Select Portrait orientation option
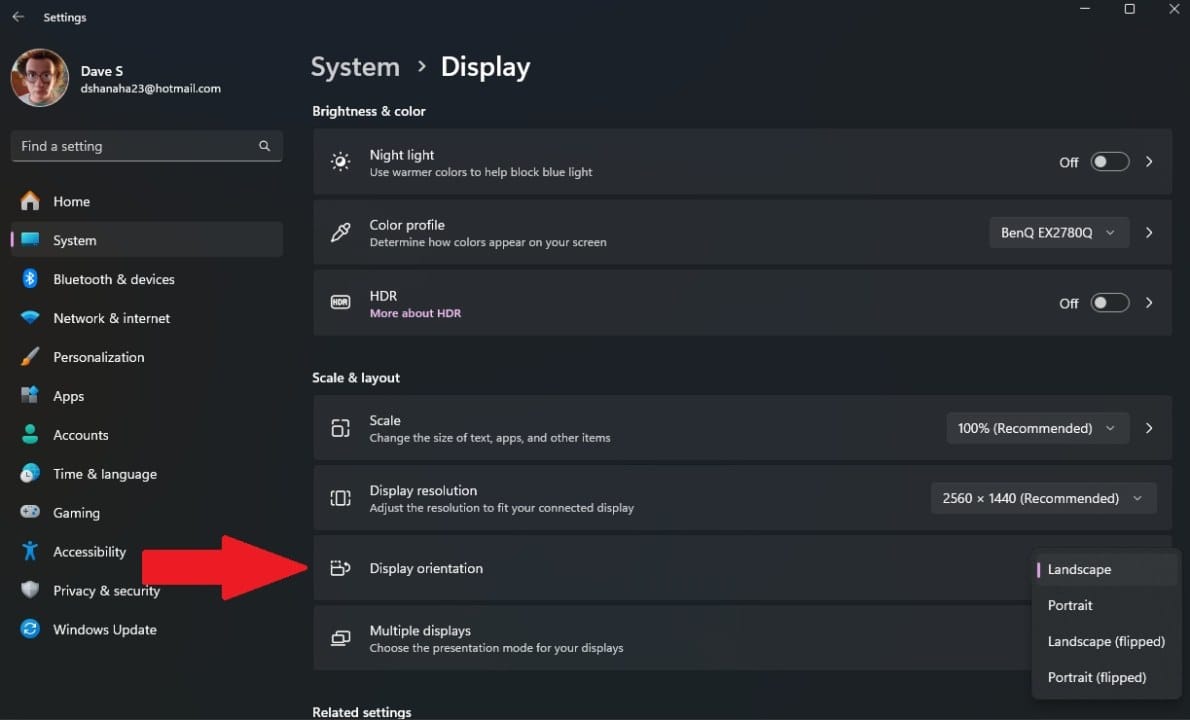1190x720 pixels. pos(1070,605)
